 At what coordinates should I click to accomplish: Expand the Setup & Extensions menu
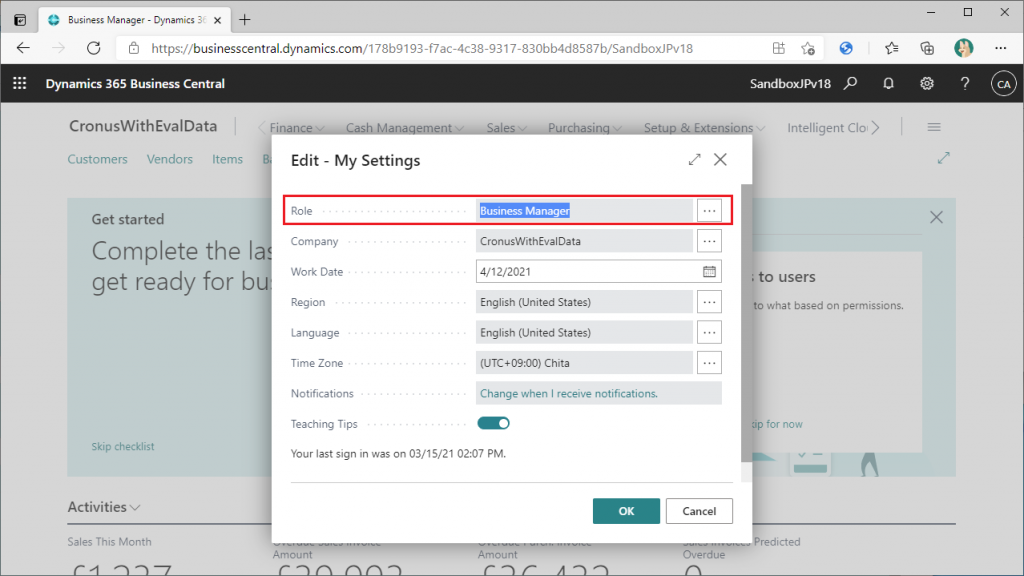[705, 128]
